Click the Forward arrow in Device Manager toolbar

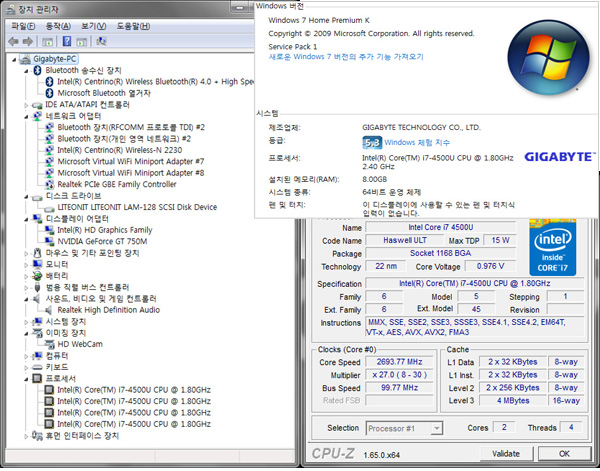(x=28, y=41)
